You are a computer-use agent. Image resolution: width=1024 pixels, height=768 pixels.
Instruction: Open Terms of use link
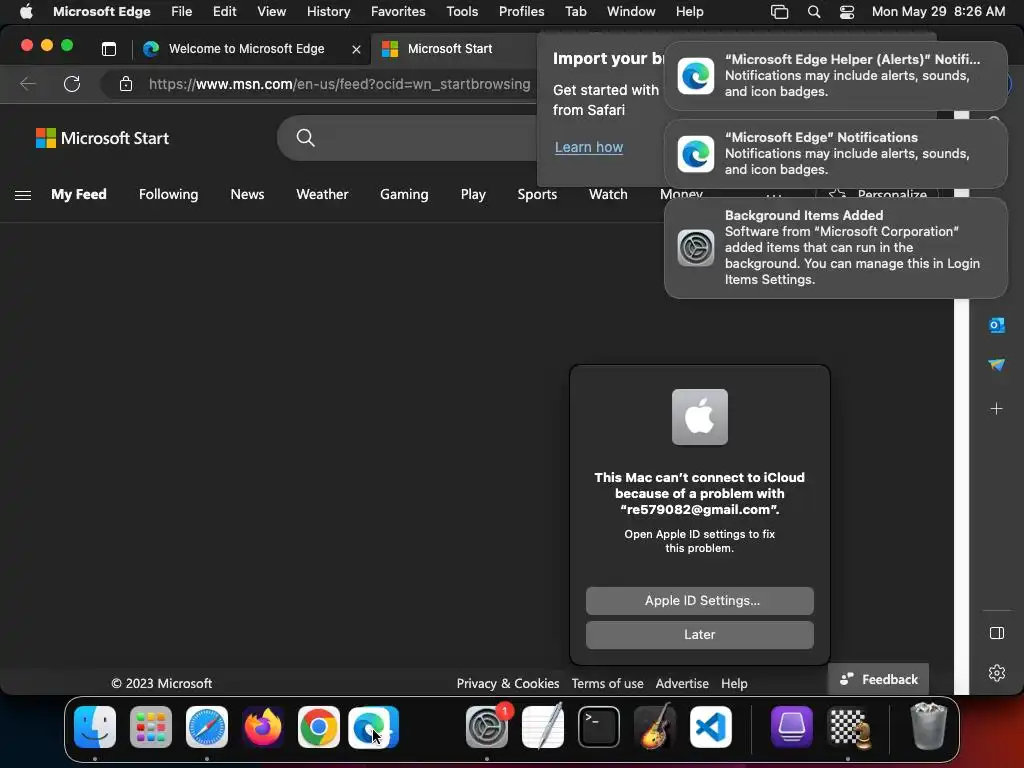607,683
